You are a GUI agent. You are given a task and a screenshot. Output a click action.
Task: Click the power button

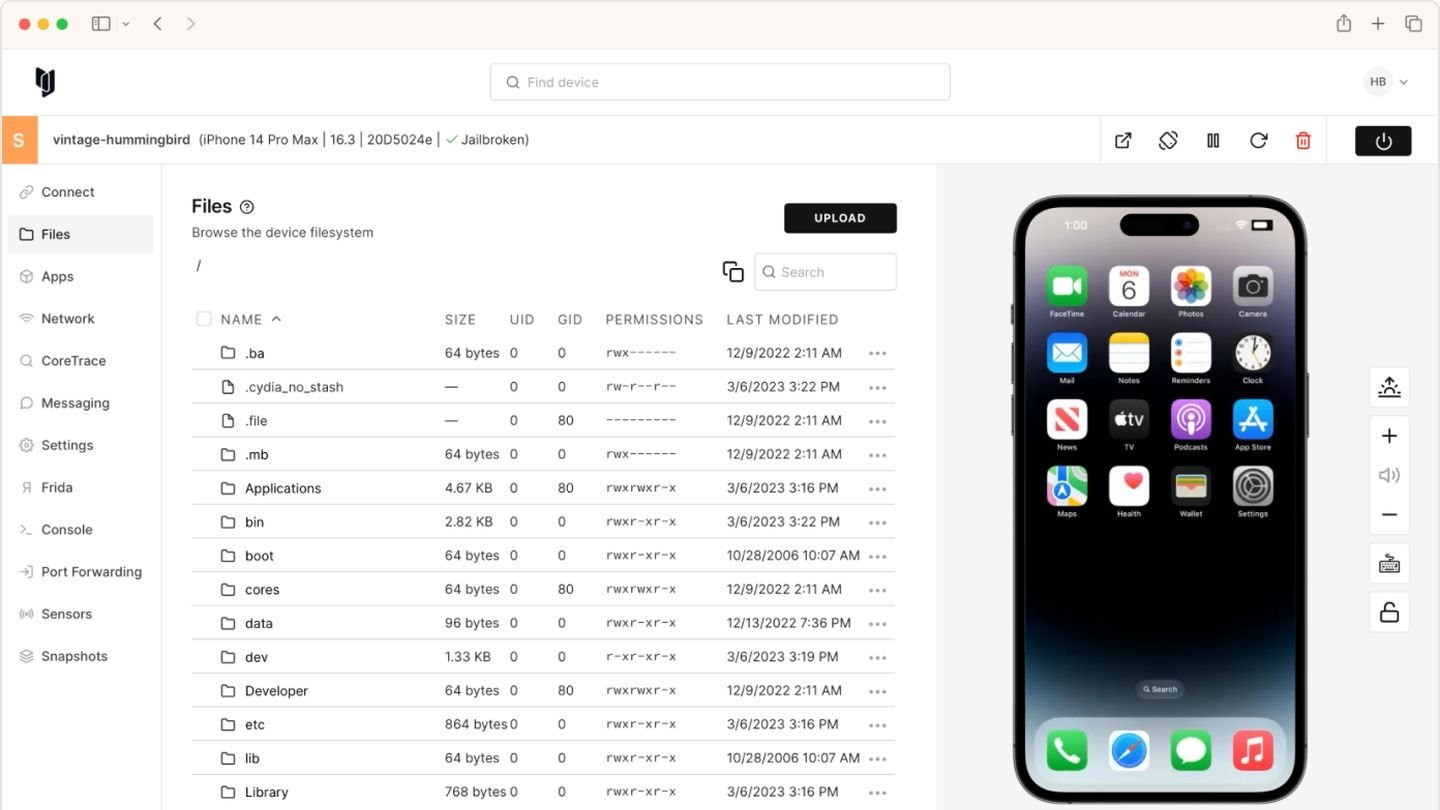click(1383, 141)
